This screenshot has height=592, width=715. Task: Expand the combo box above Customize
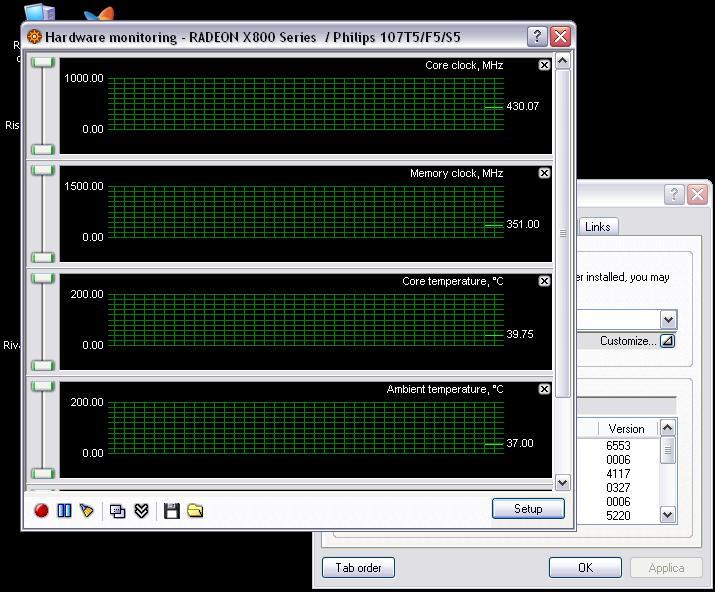tap(668, 320)
